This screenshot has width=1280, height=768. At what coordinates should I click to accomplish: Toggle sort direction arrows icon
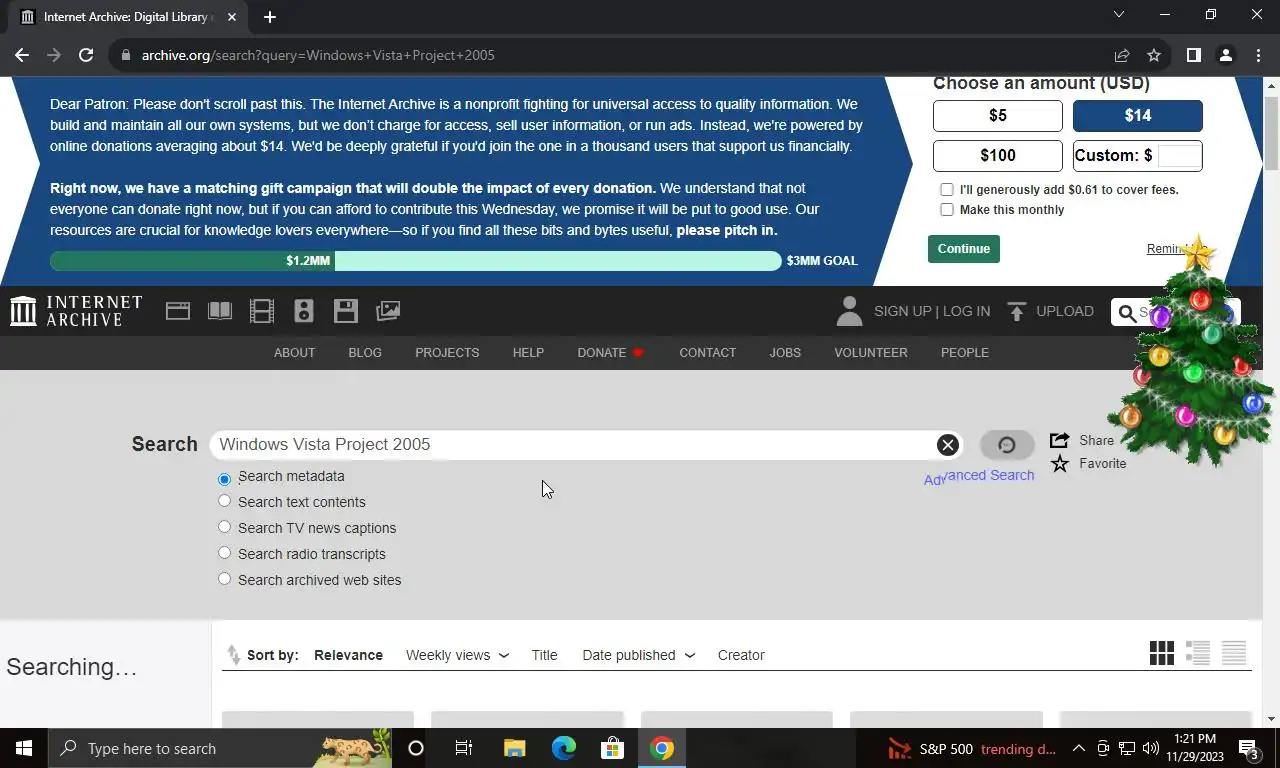coord(233,655)
